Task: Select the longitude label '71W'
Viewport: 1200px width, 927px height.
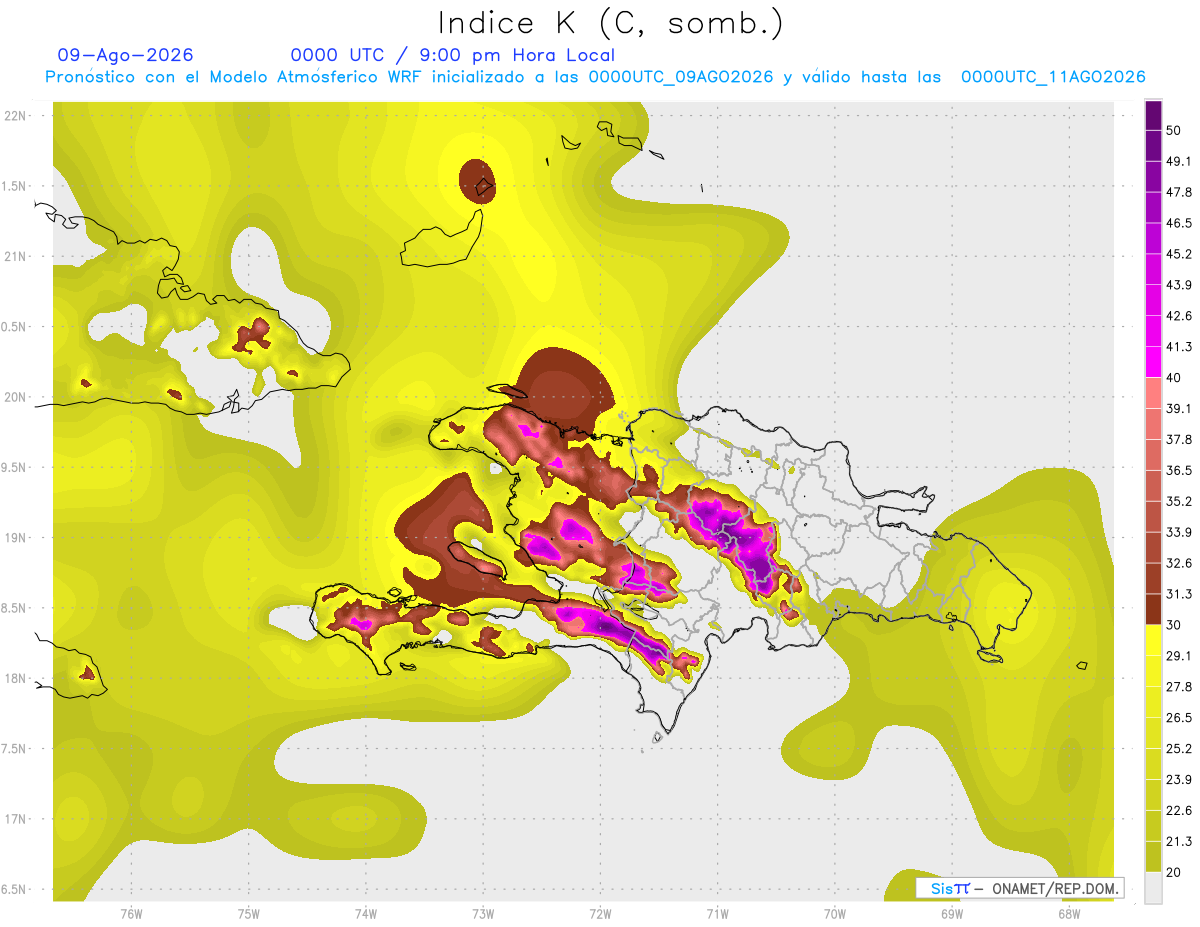Action: pos(717,913)
